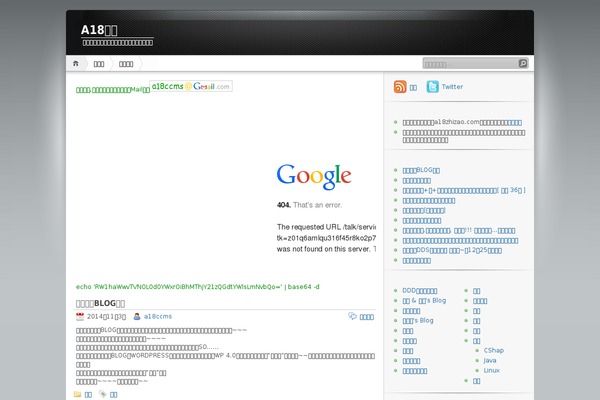Open the CShap category link
The image size is (600, 400).
pyautogui.click(x=494, y=350)
